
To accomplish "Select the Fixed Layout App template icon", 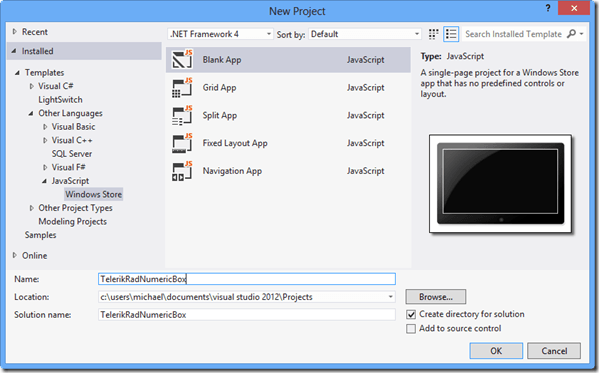I will [182, 143].
